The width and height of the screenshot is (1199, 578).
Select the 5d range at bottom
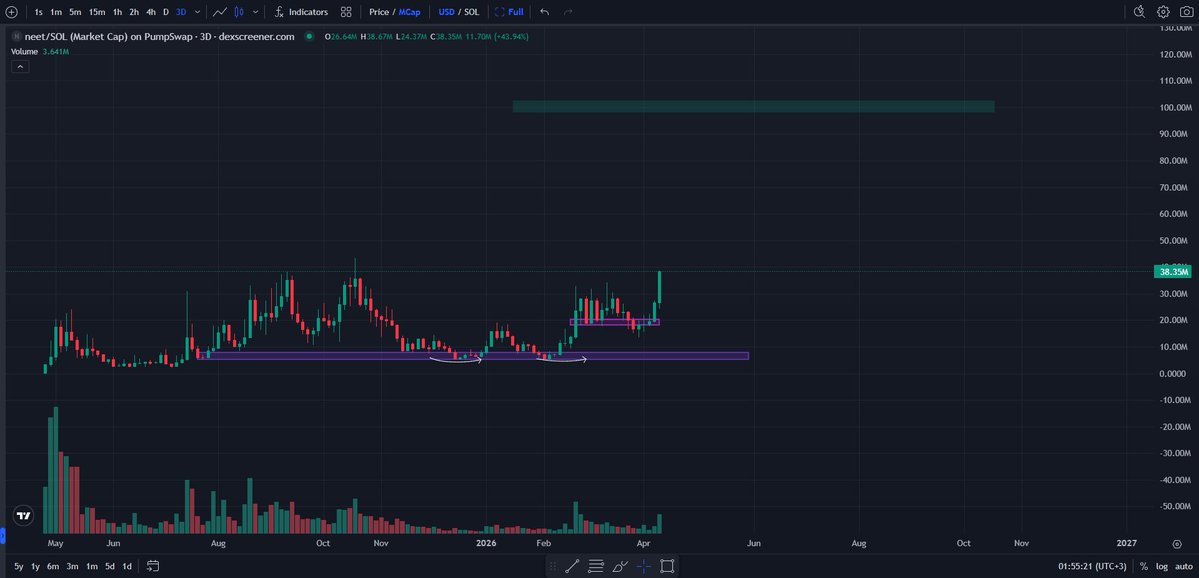pos(109,565)
